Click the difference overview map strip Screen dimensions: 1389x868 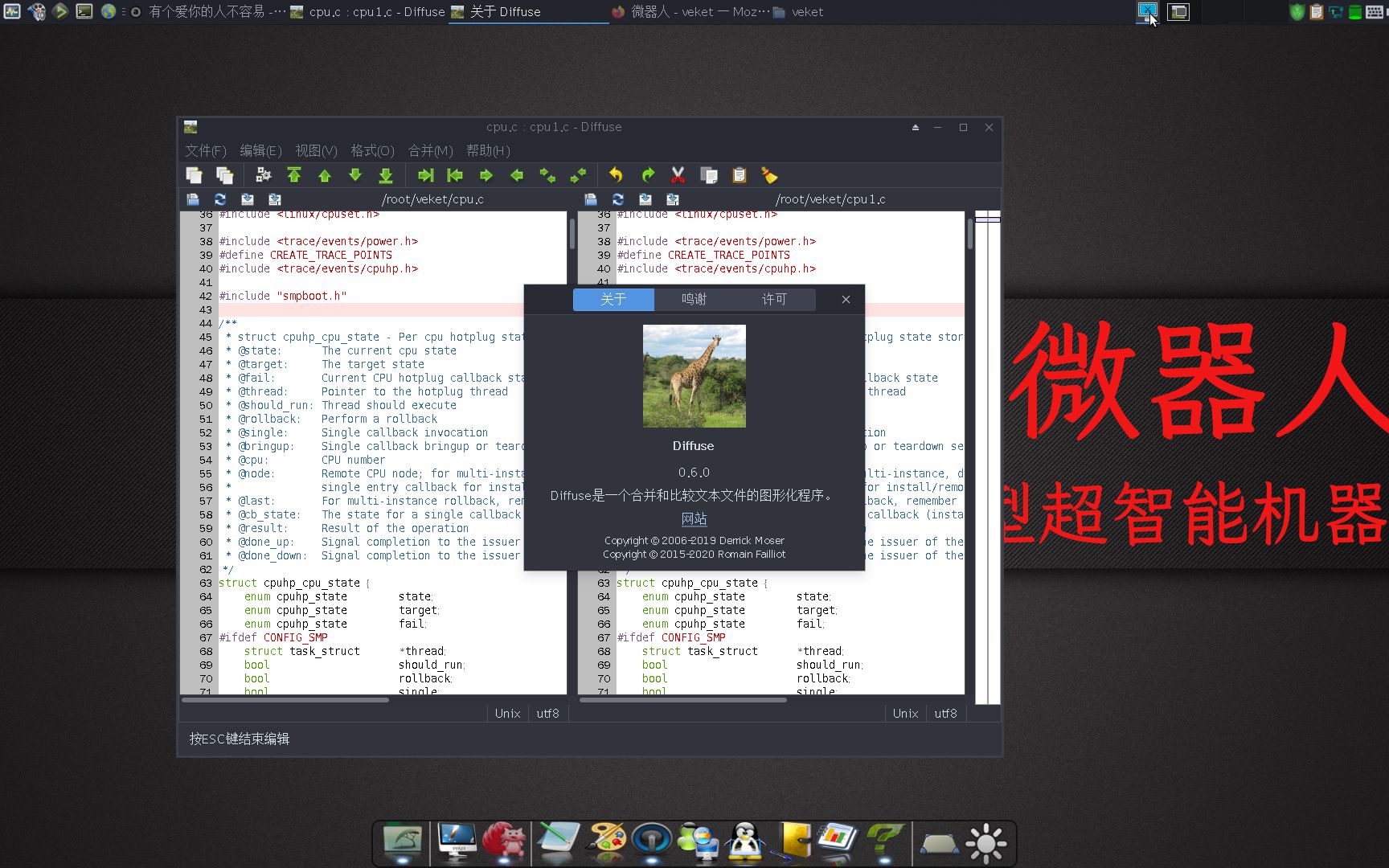pyautogui.click(x=988, y=457)
